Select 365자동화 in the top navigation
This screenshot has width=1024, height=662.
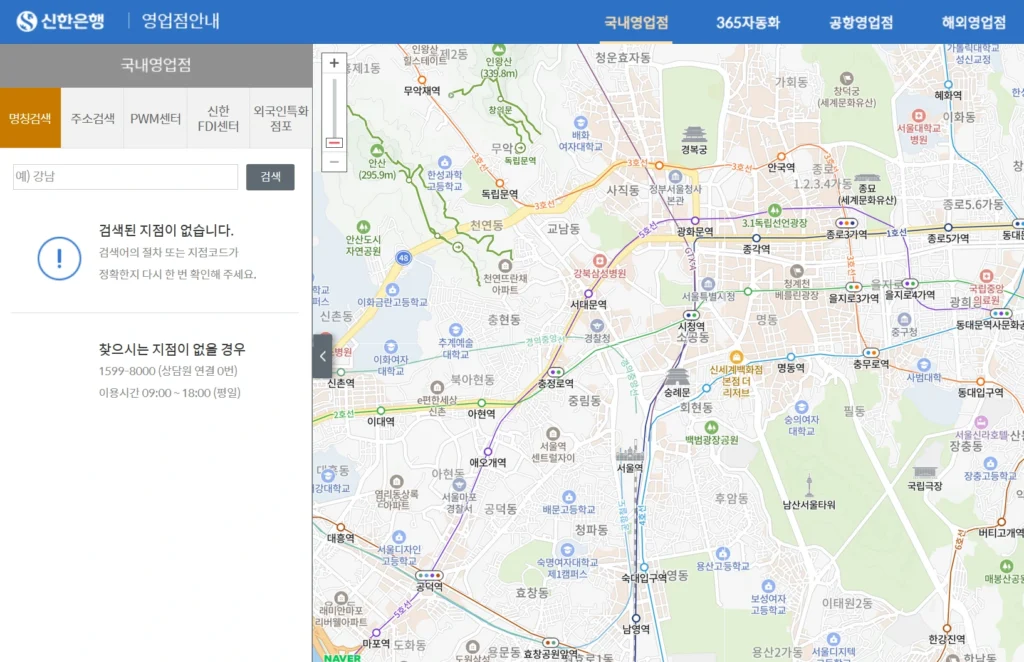[x=747, y=22]
